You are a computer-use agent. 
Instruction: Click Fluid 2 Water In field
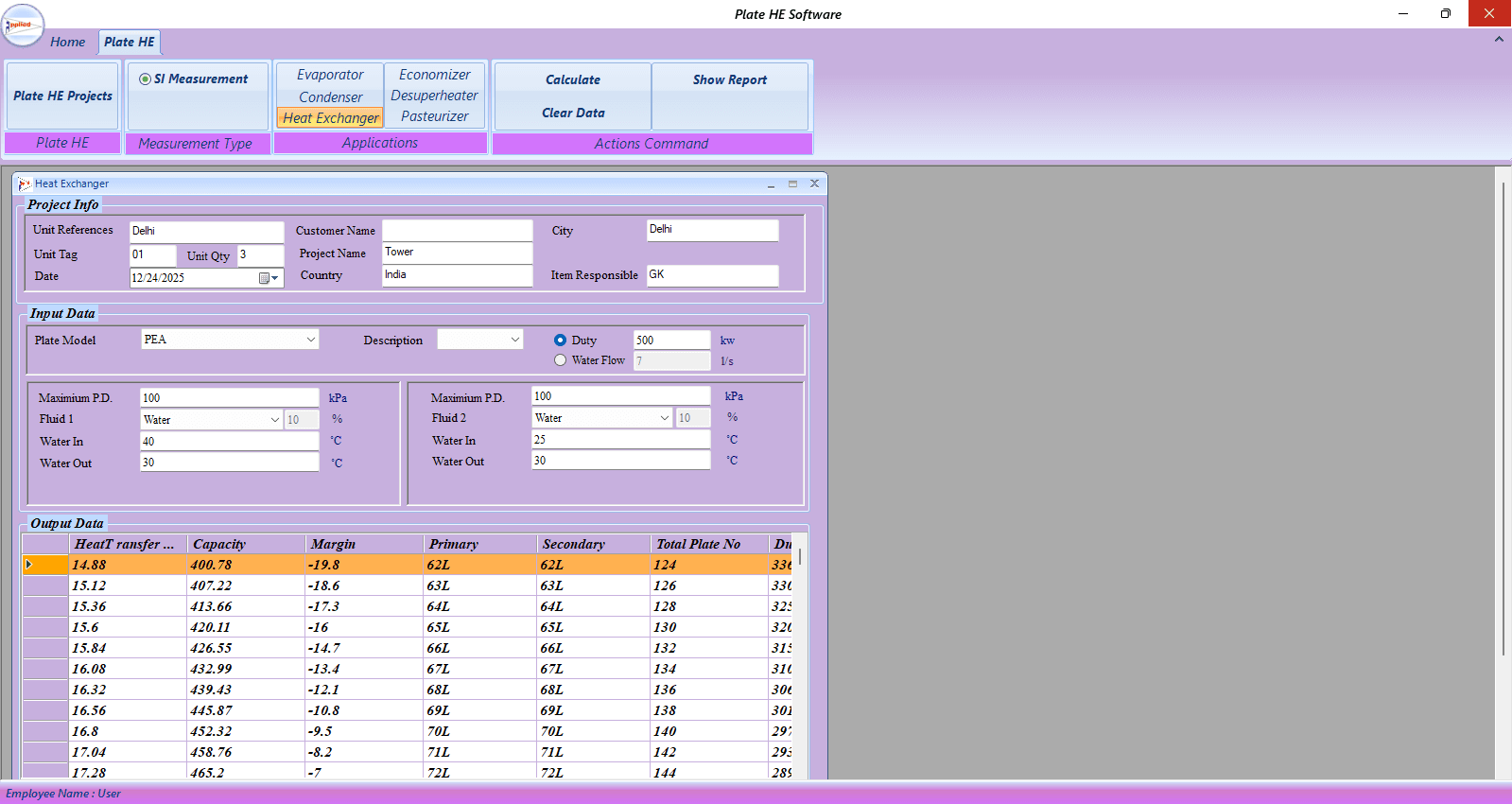click(x=621, y=440)
